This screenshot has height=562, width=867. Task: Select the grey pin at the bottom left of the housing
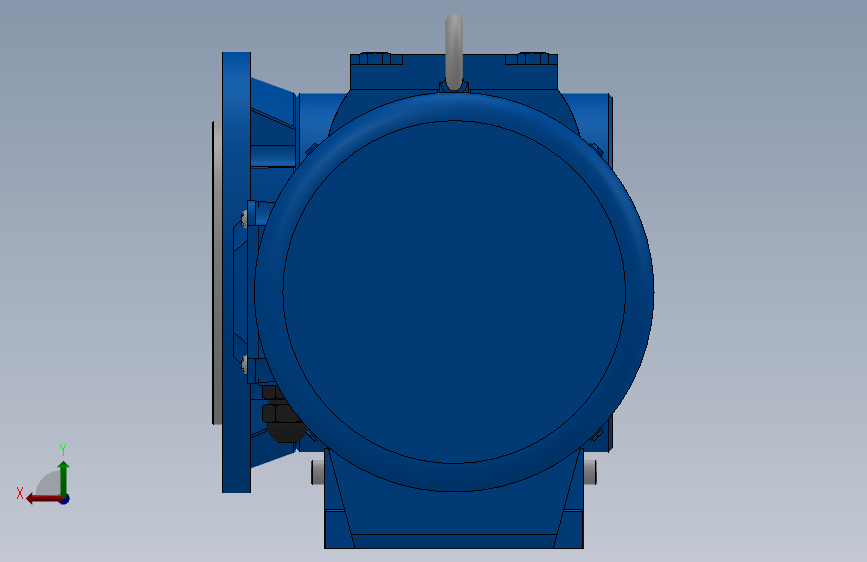tap(318, 472)
